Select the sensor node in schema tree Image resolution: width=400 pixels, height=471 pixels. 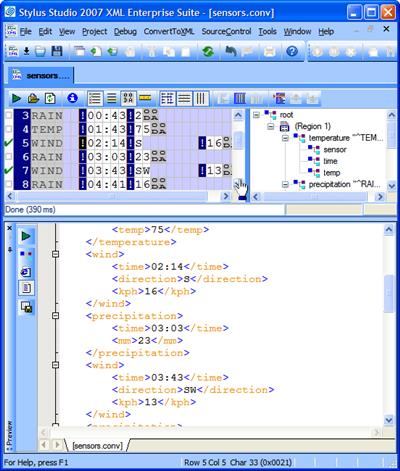335,150
